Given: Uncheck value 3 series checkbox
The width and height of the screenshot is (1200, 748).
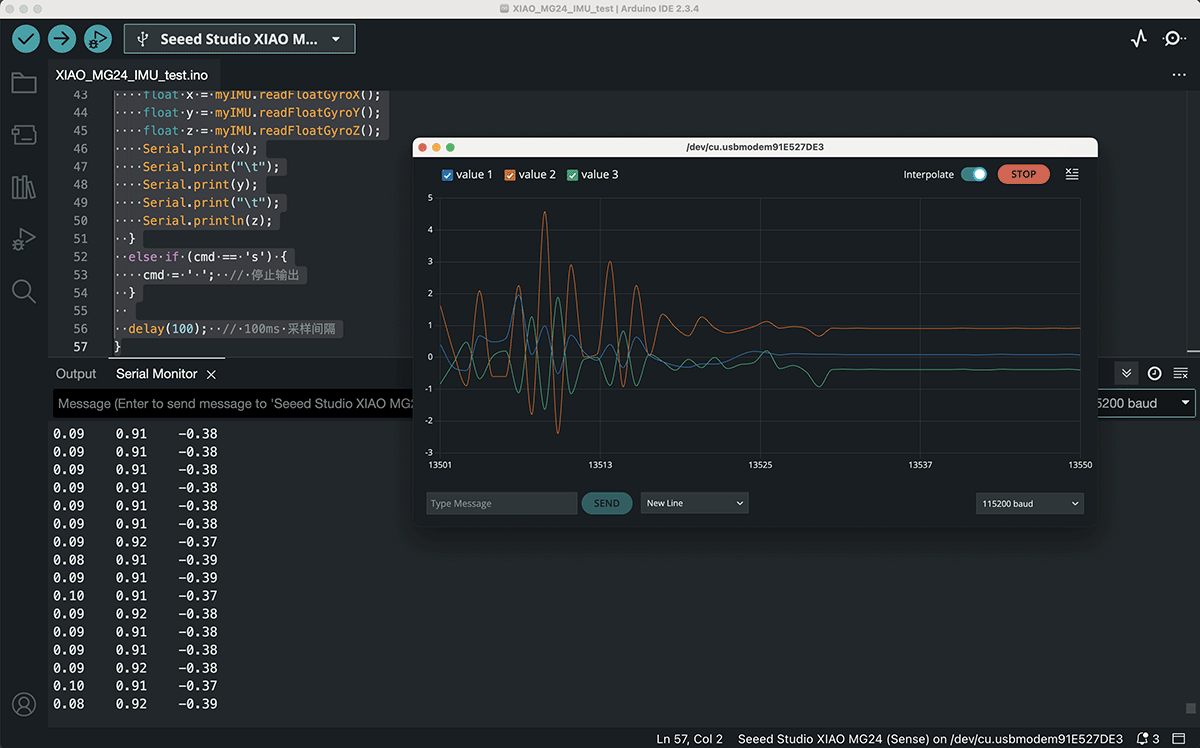Looking at the screenshot, I should pyautogui.click(x=573, y=175).
